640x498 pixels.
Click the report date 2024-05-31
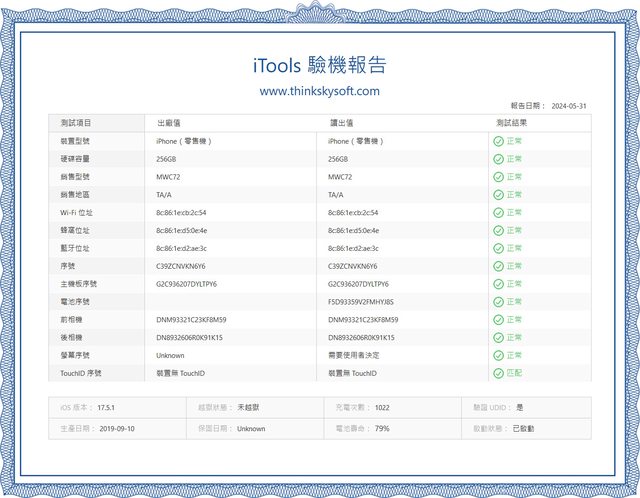(569, 106)
